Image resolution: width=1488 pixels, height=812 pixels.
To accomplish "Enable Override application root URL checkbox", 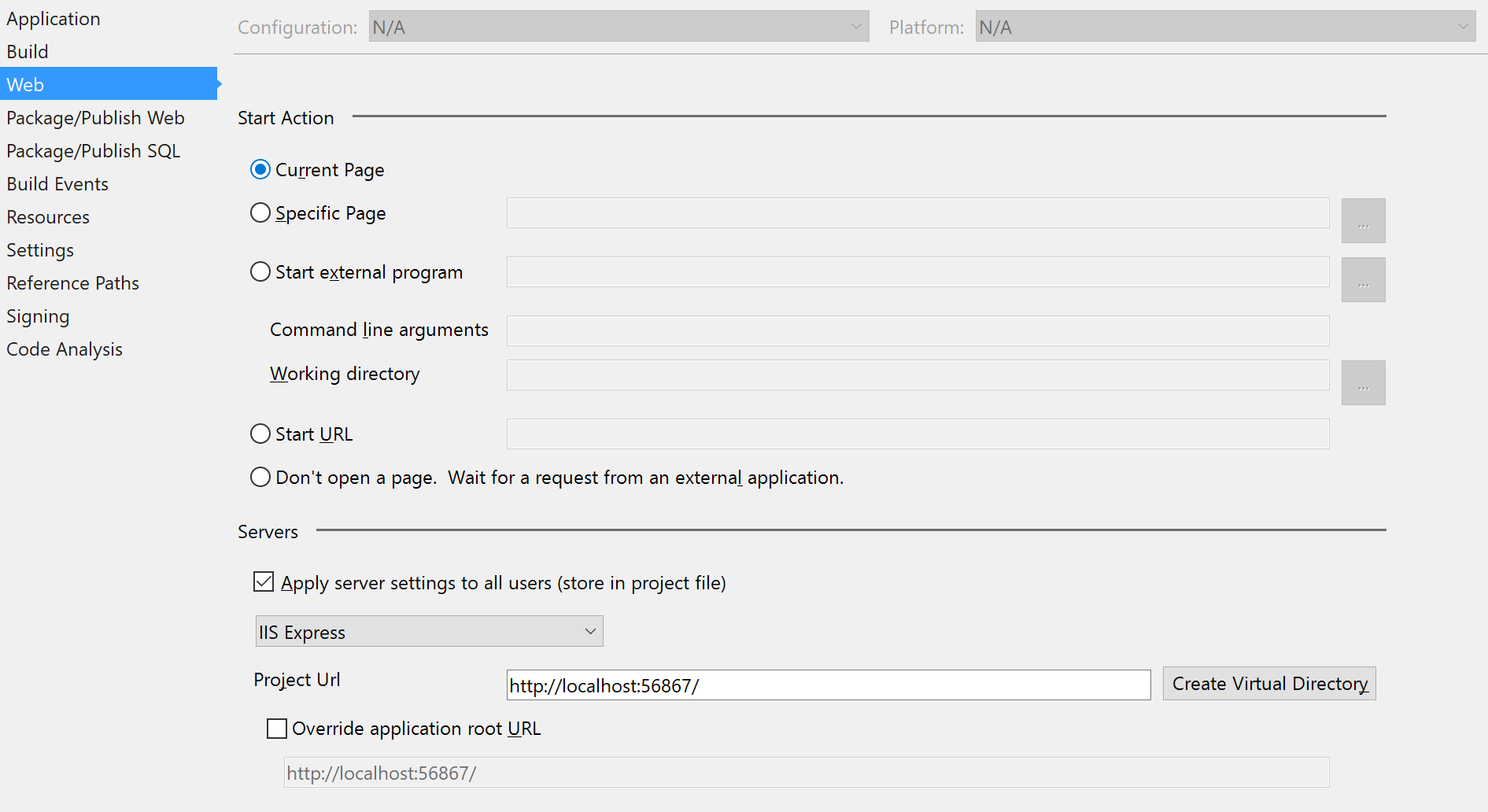I will [x=277, y=729].
